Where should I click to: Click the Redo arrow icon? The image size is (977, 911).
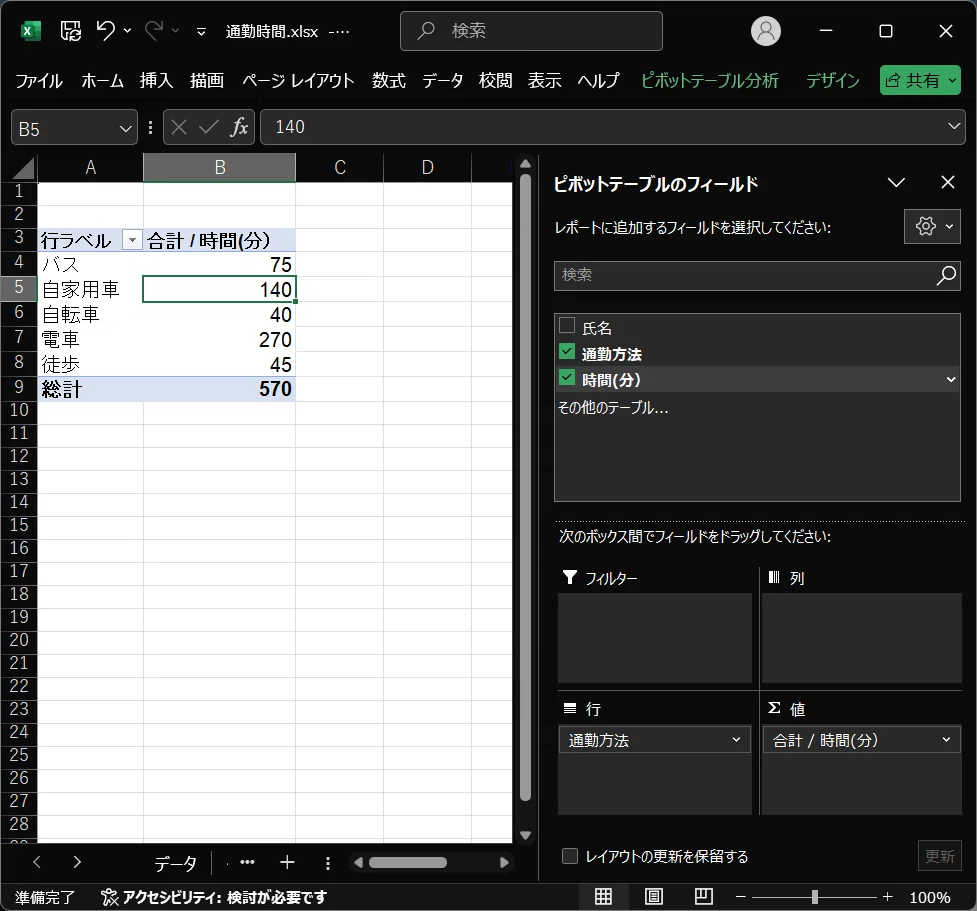(x=153, y=30)
